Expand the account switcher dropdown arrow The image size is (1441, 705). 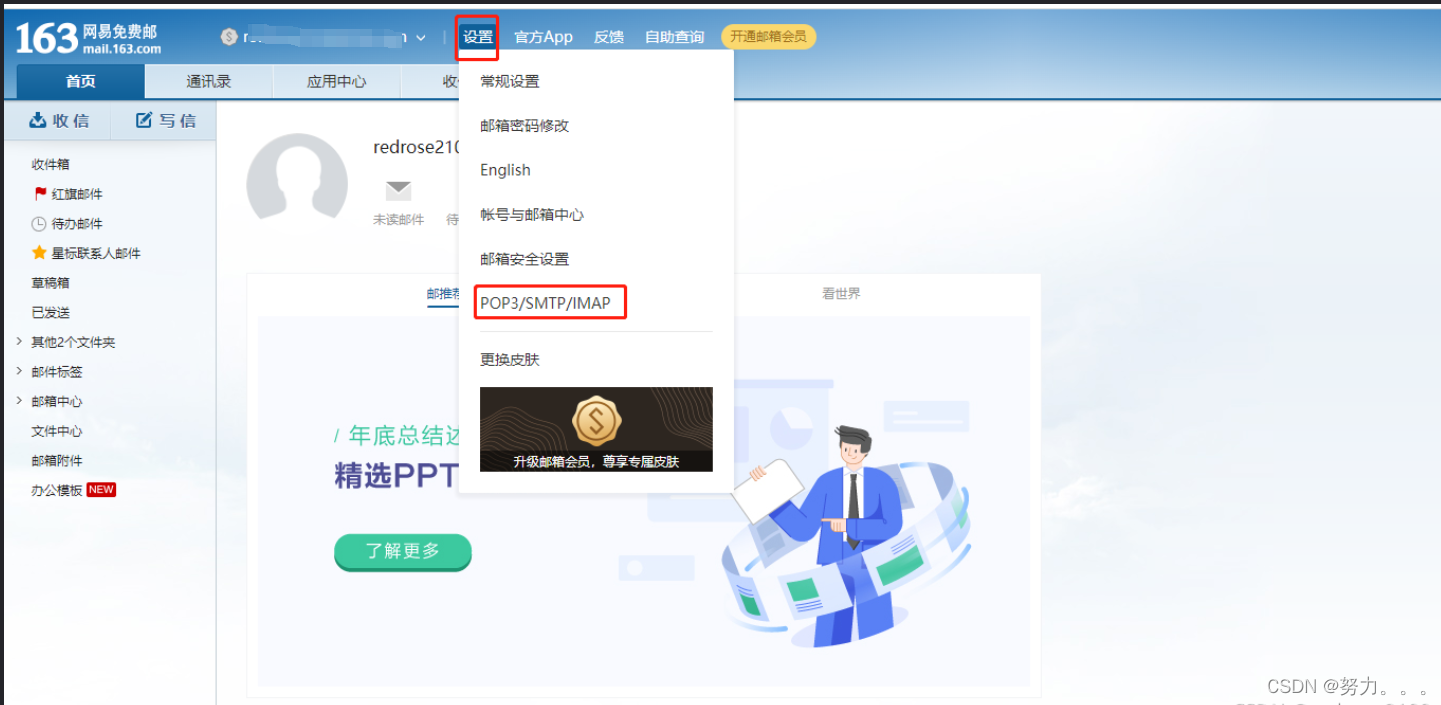[422, 36]
